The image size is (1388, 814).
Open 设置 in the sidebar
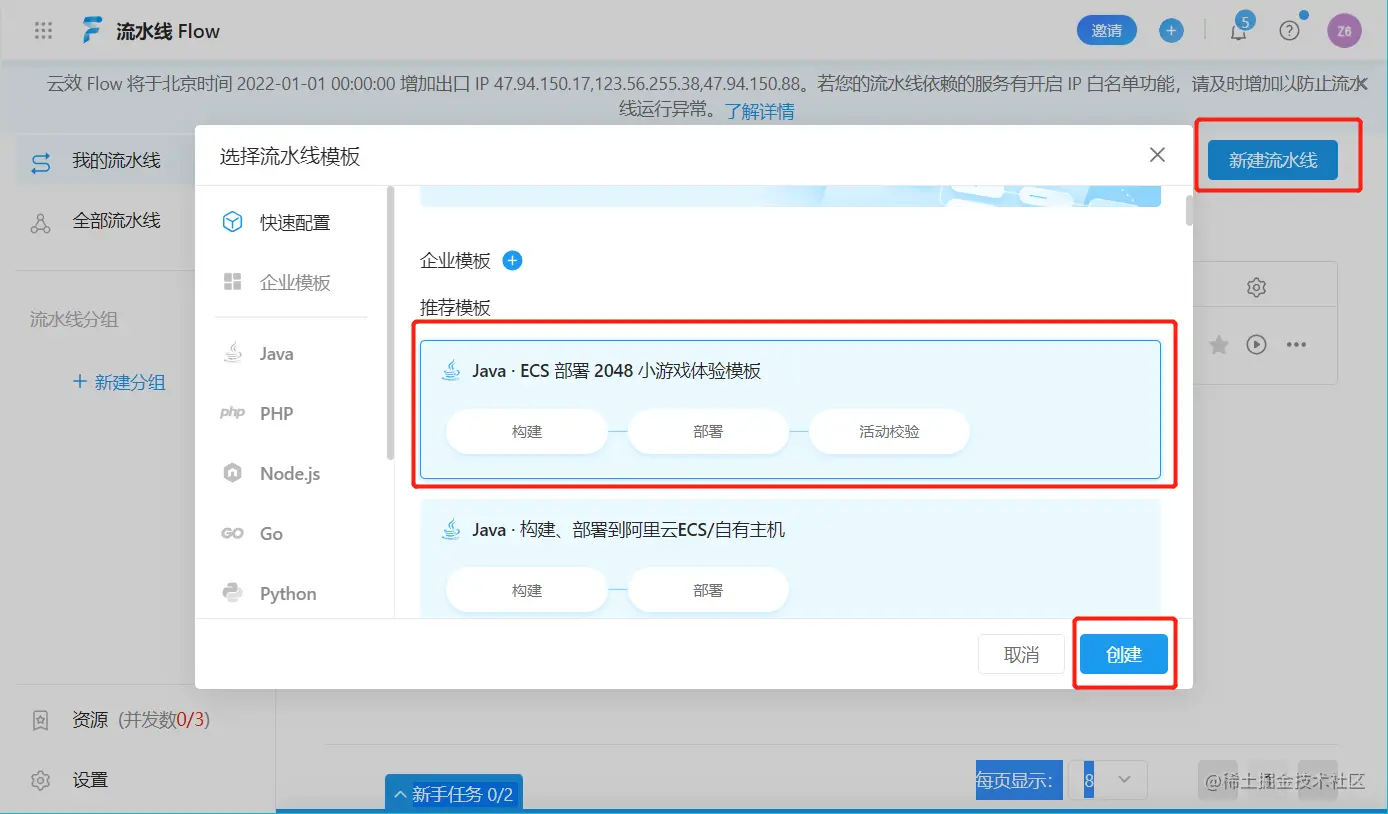coord(90,780)
